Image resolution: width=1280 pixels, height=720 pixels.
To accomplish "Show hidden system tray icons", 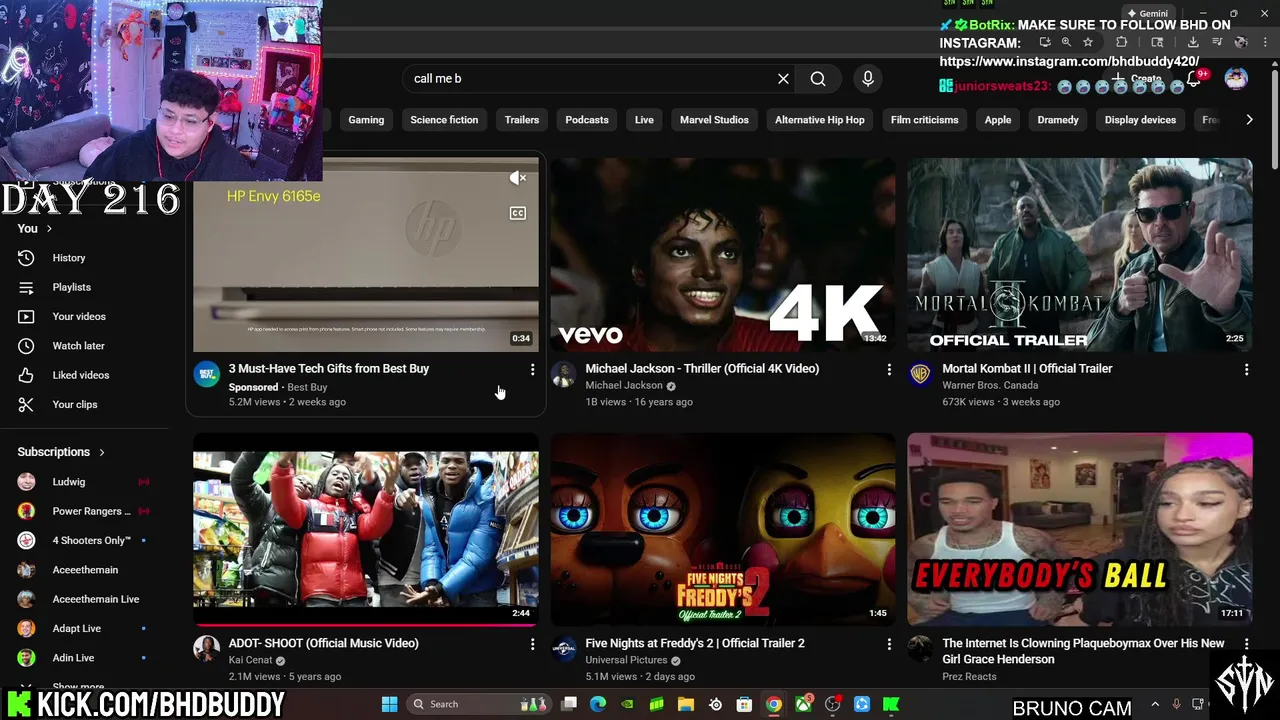I will (1155, 704).
